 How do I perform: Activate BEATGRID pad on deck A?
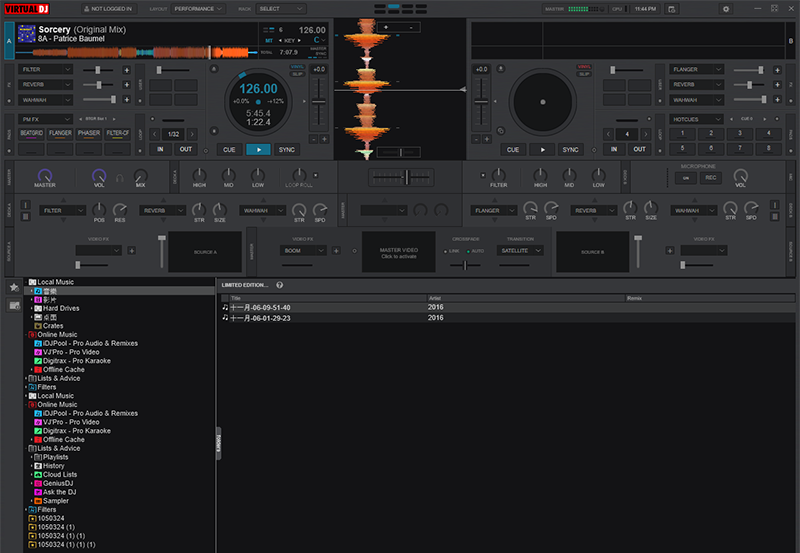32,133
